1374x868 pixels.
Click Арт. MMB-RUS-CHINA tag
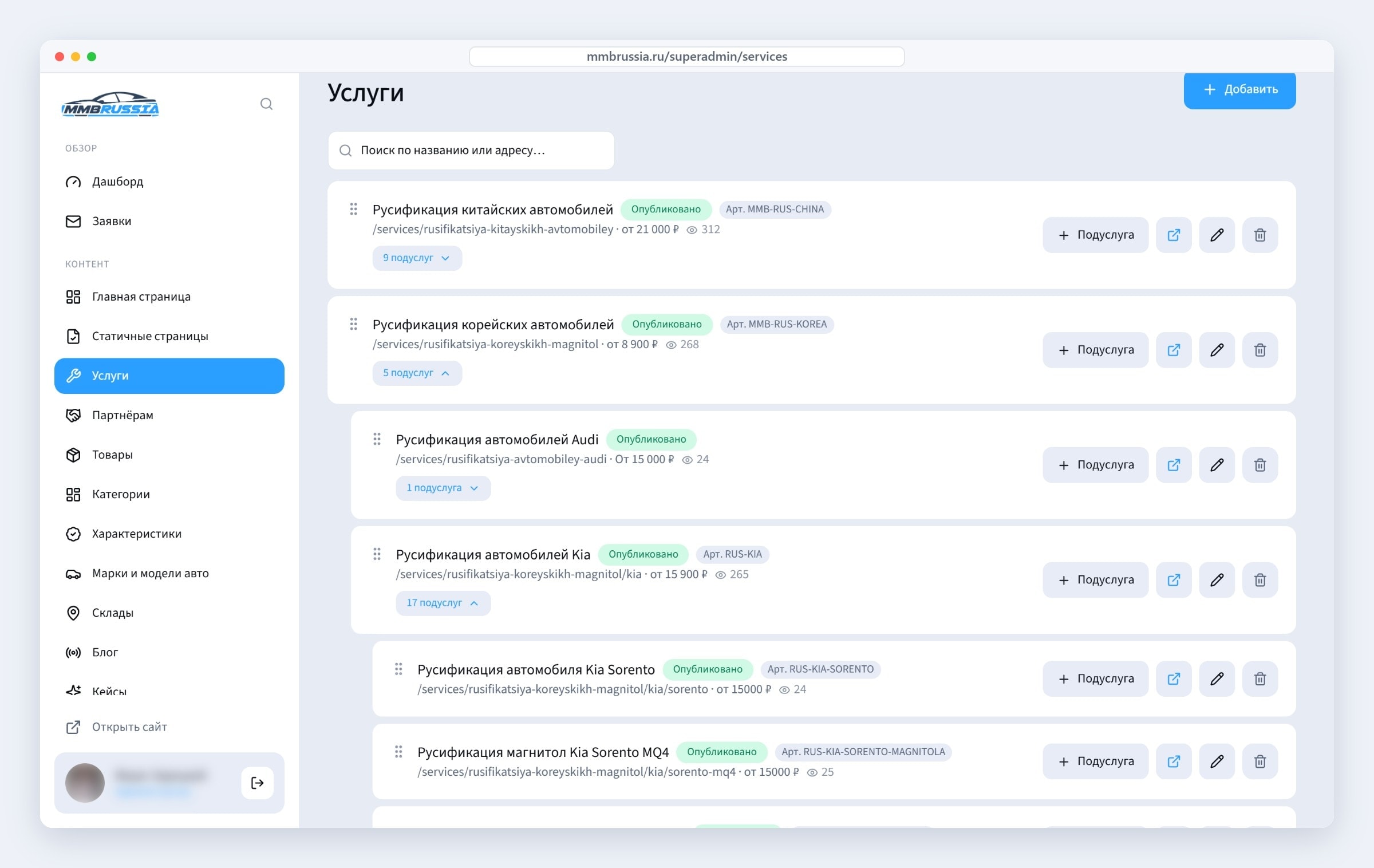click(x=775, y=210)
